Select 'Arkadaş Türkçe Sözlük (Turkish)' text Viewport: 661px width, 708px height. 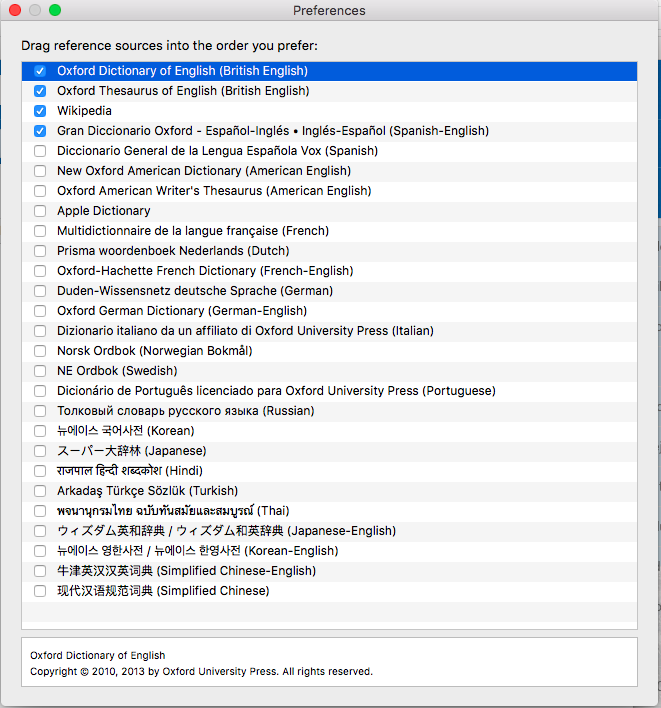[147, 491]
